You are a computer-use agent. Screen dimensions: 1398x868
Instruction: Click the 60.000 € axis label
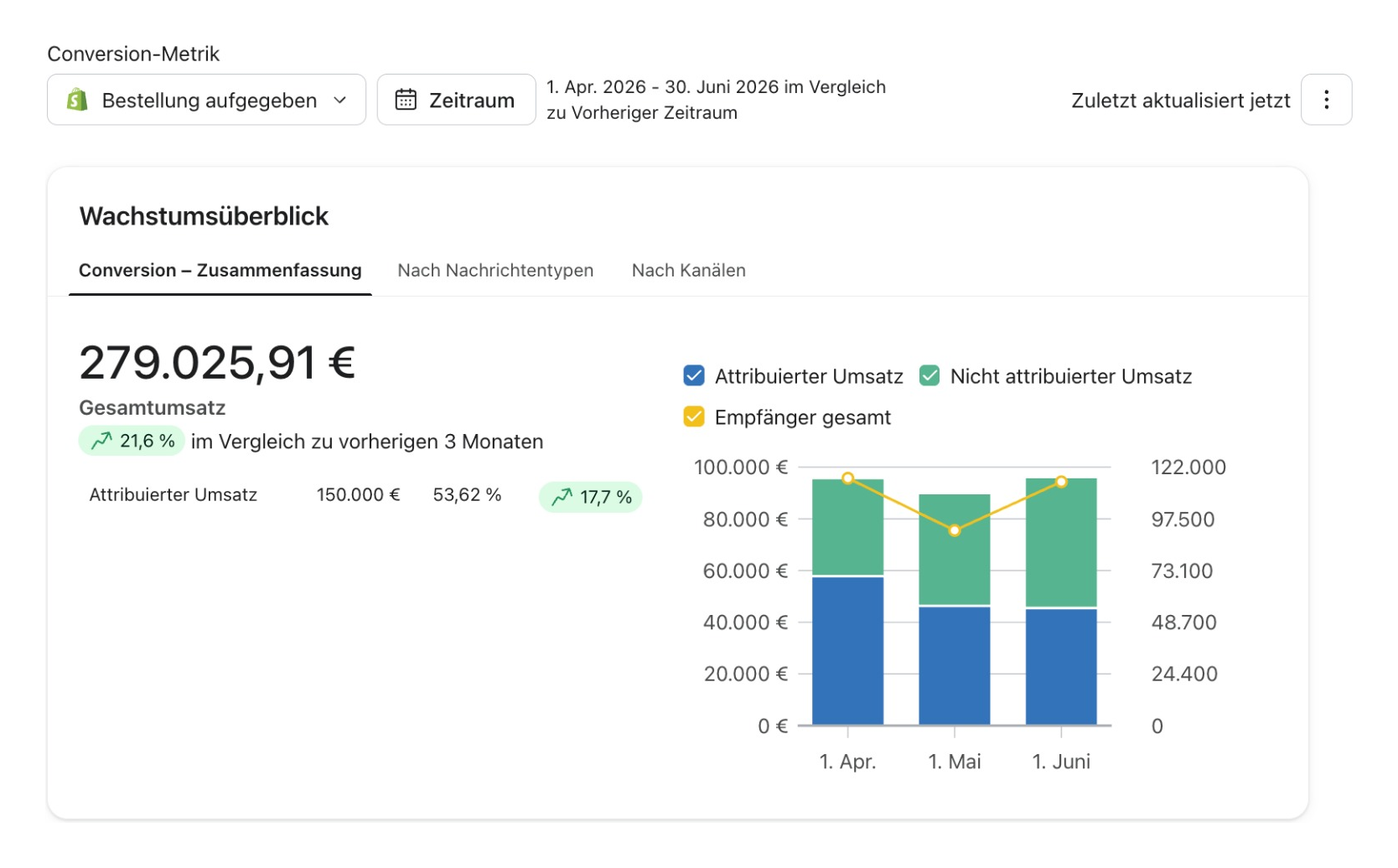(745, 571)
